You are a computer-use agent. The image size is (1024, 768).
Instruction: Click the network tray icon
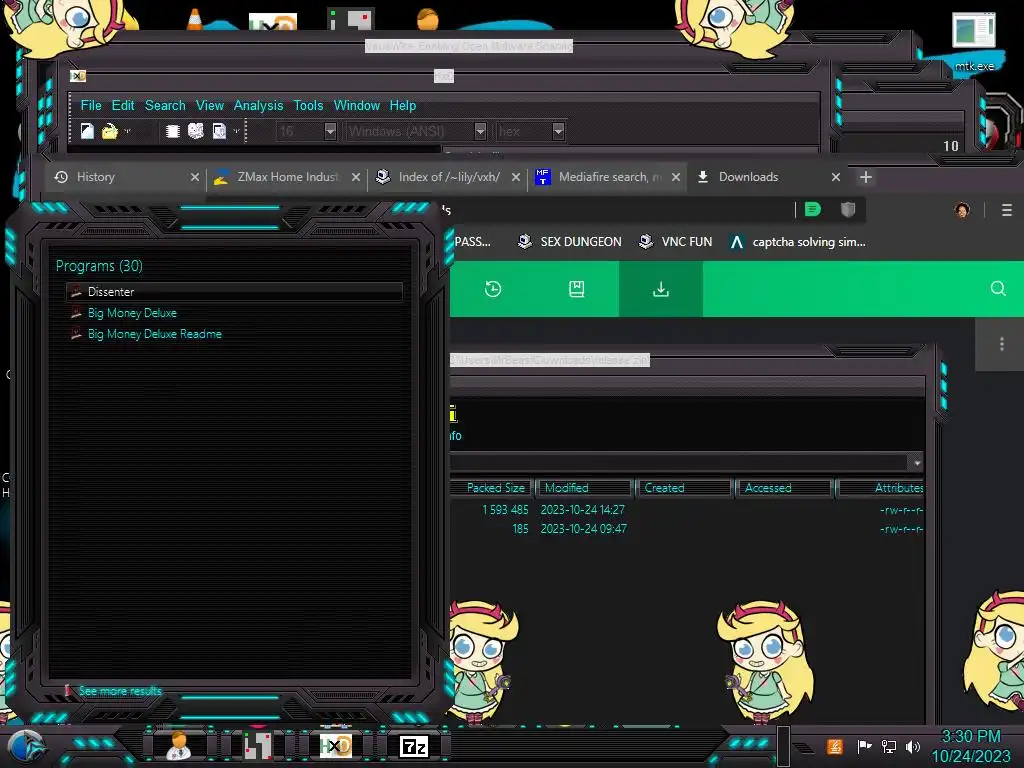click(889, 746)
